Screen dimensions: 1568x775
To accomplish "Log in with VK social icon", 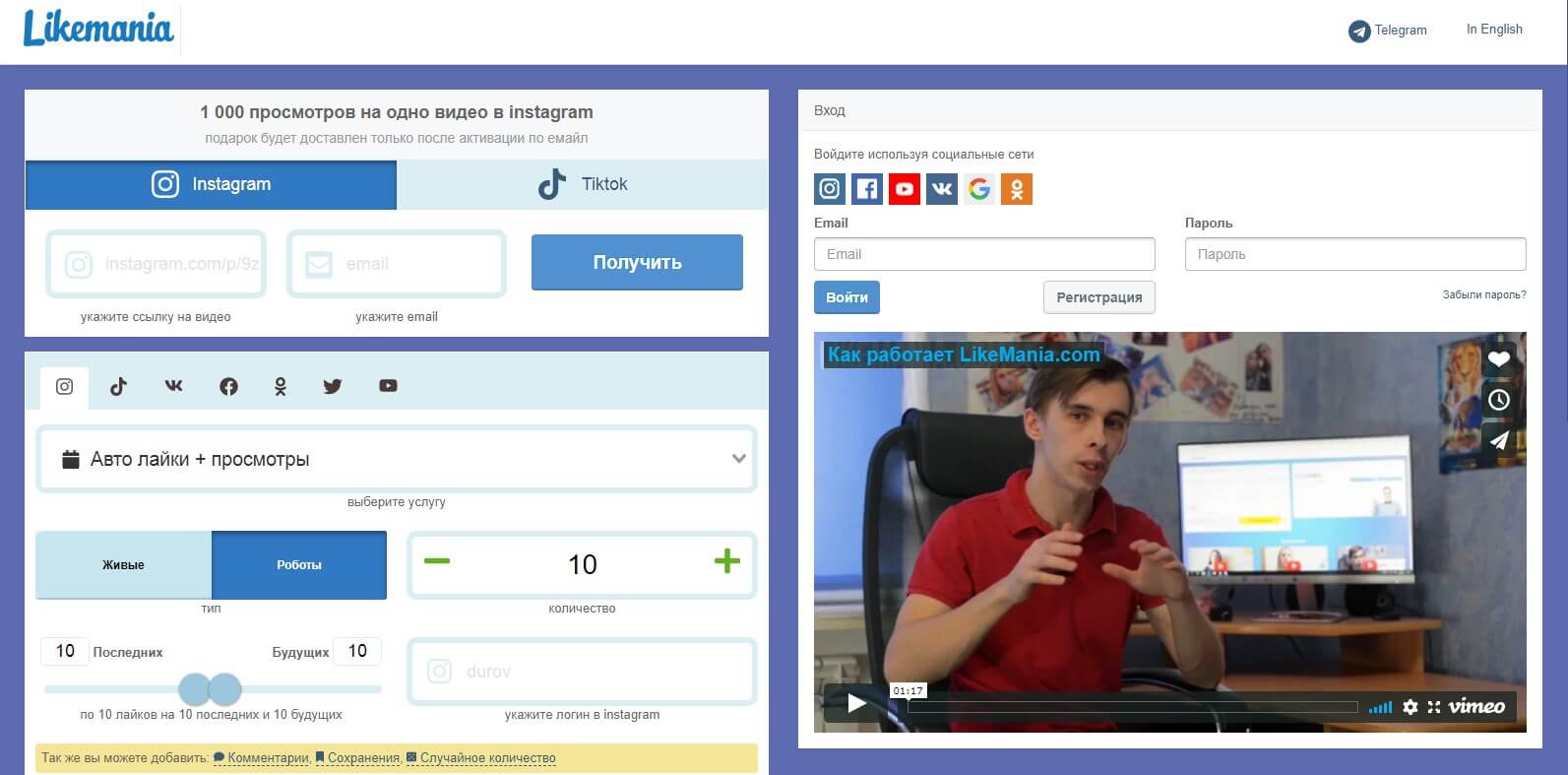I will click(942, 189).
